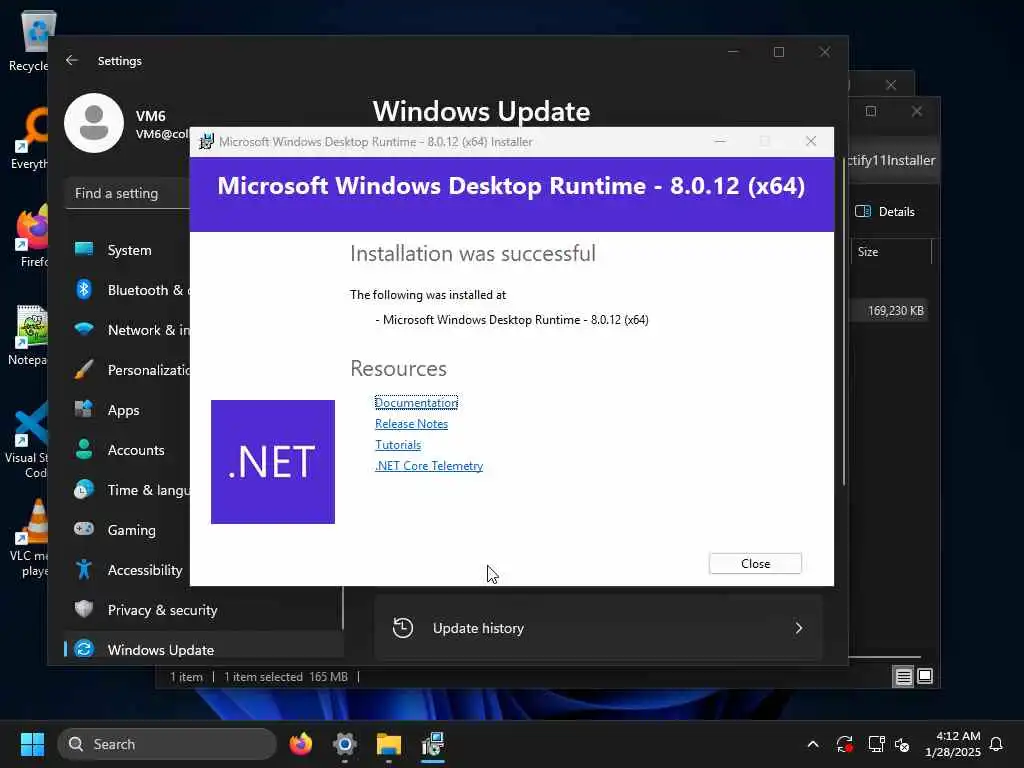This screenshot has height=768, width=1024.
Task: Open the VLC media player desktop shortcut
Action: tap(29, 539)
